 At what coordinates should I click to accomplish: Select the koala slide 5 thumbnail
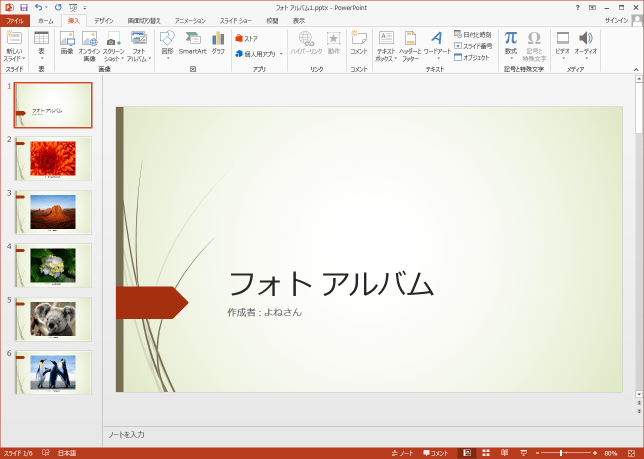(52, 318)
